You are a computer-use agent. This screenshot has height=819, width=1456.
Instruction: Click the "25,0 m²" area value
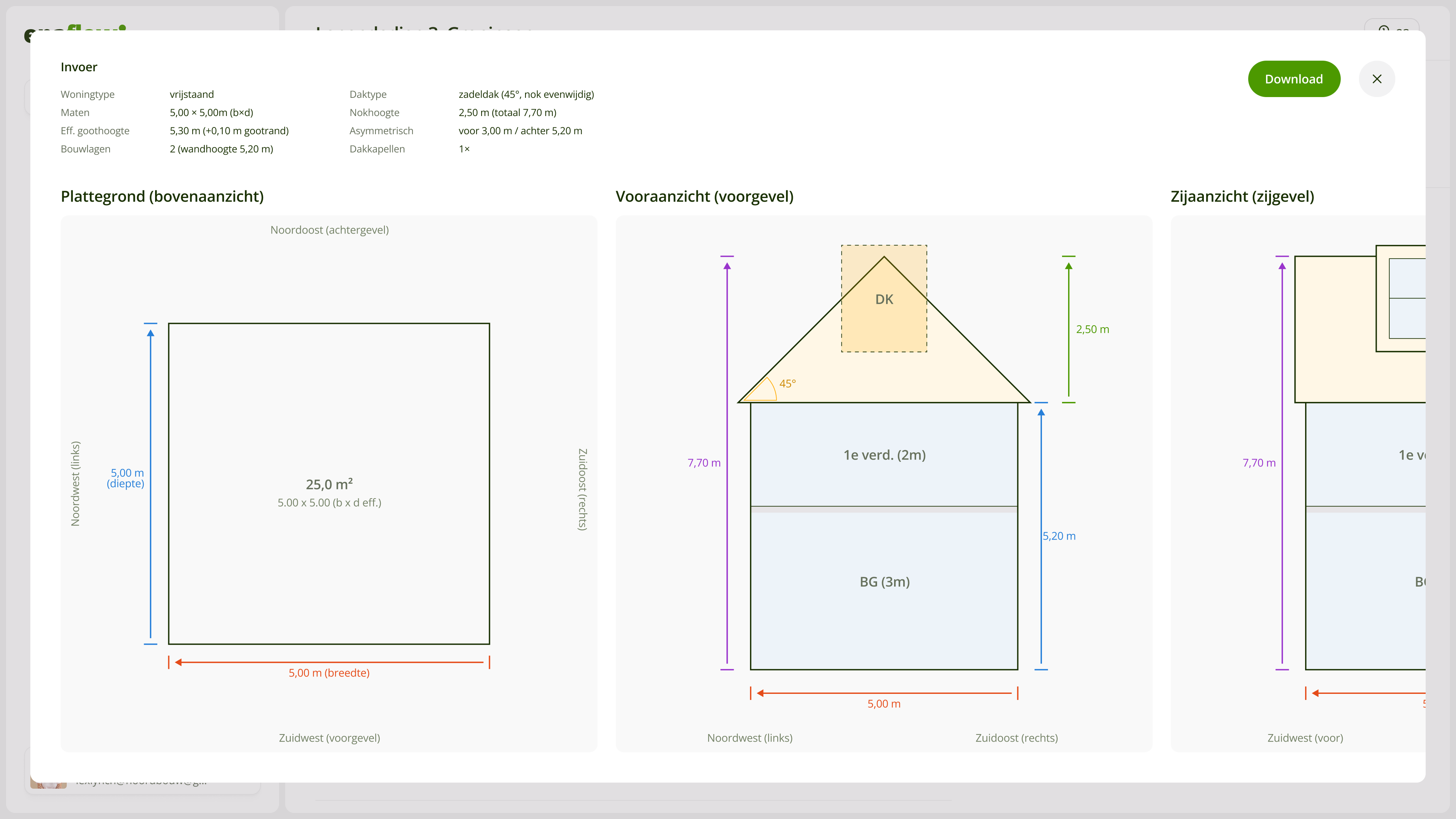329,485
